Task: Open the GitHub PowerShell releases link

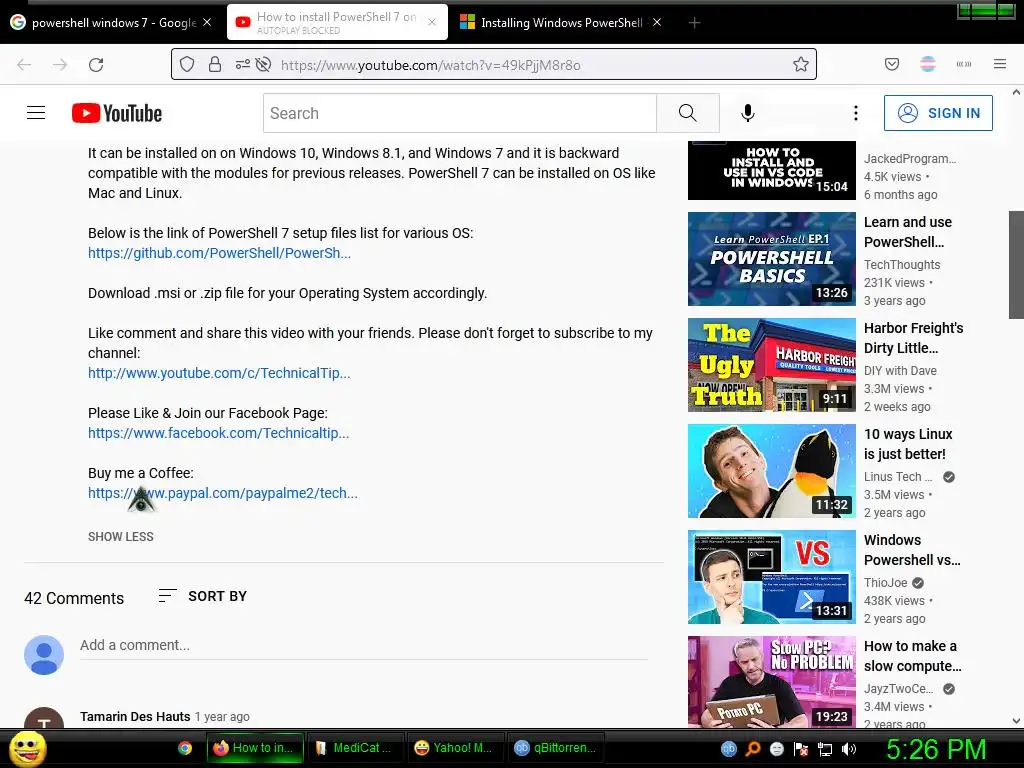Action: point(219,253)
